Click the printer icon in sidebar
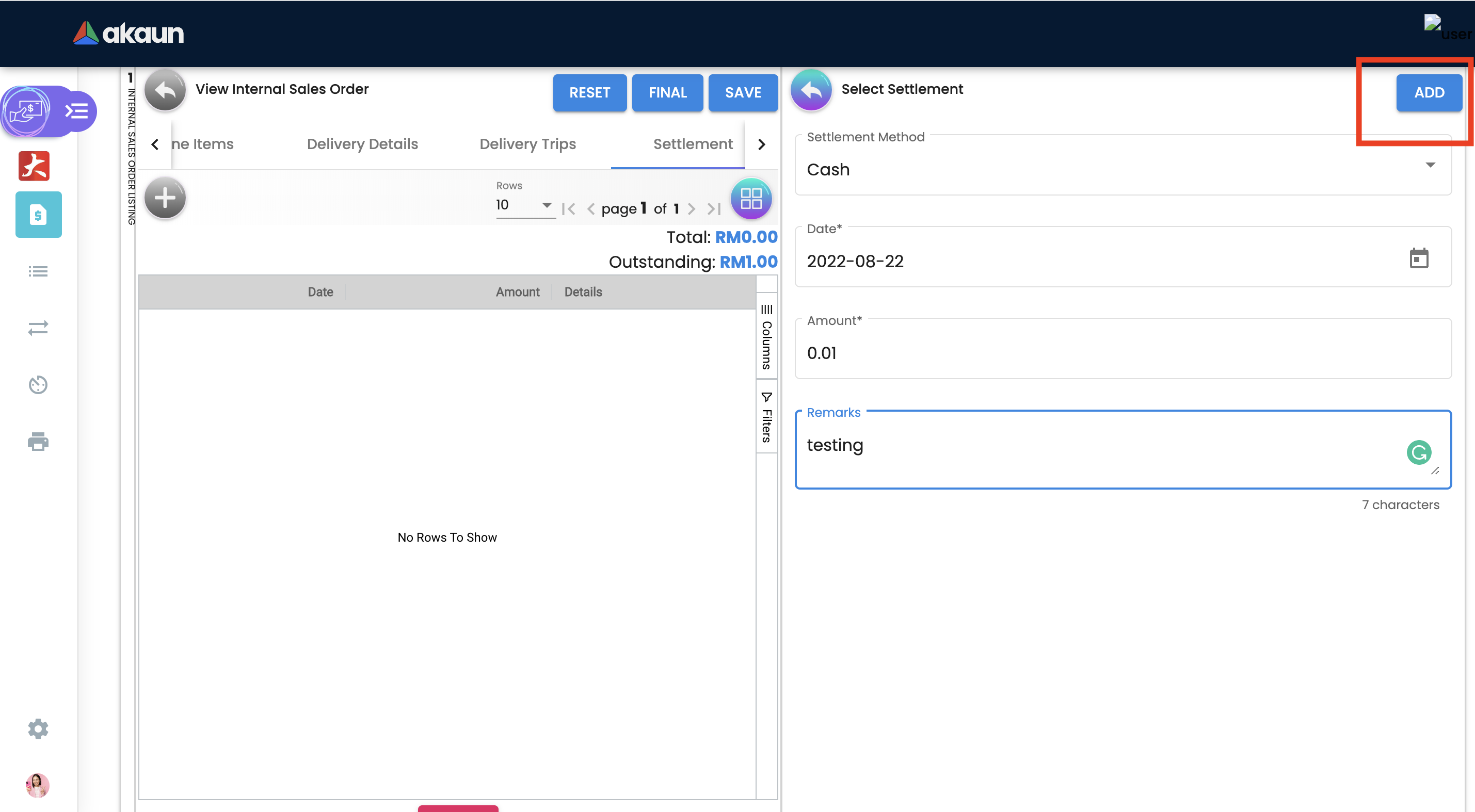Screen dimensions: 1475x812 (38, 441)
